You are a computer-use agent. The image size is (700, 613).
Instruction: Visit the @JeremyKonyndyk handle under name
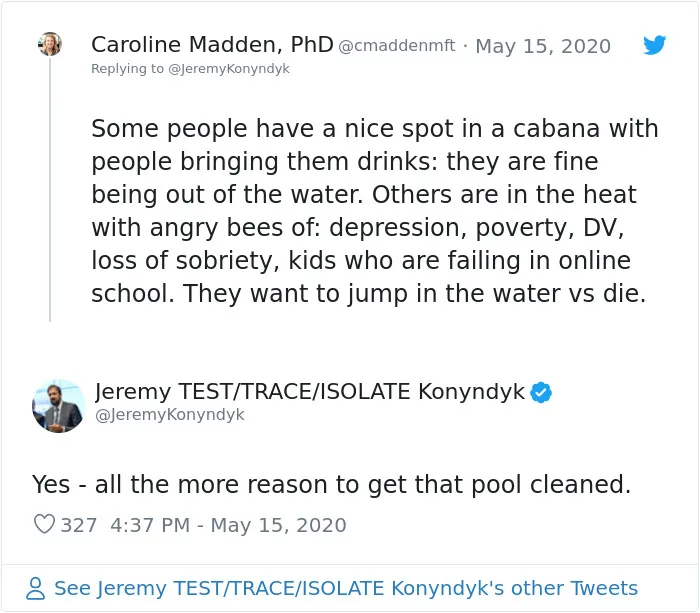[x=170, y=415]
